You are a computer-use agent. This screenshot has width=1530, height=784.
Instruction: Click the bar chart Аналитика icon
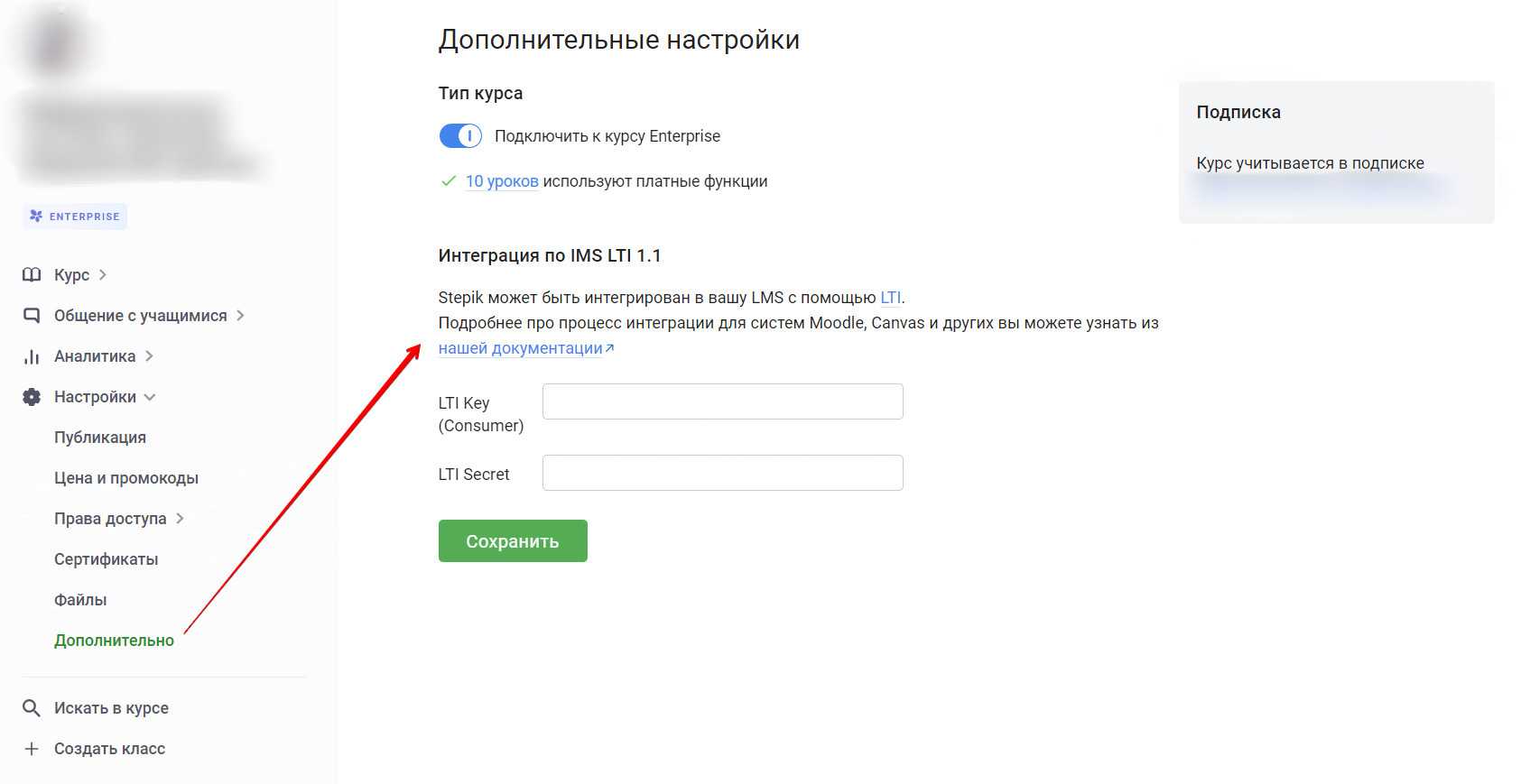click(32, 356)
